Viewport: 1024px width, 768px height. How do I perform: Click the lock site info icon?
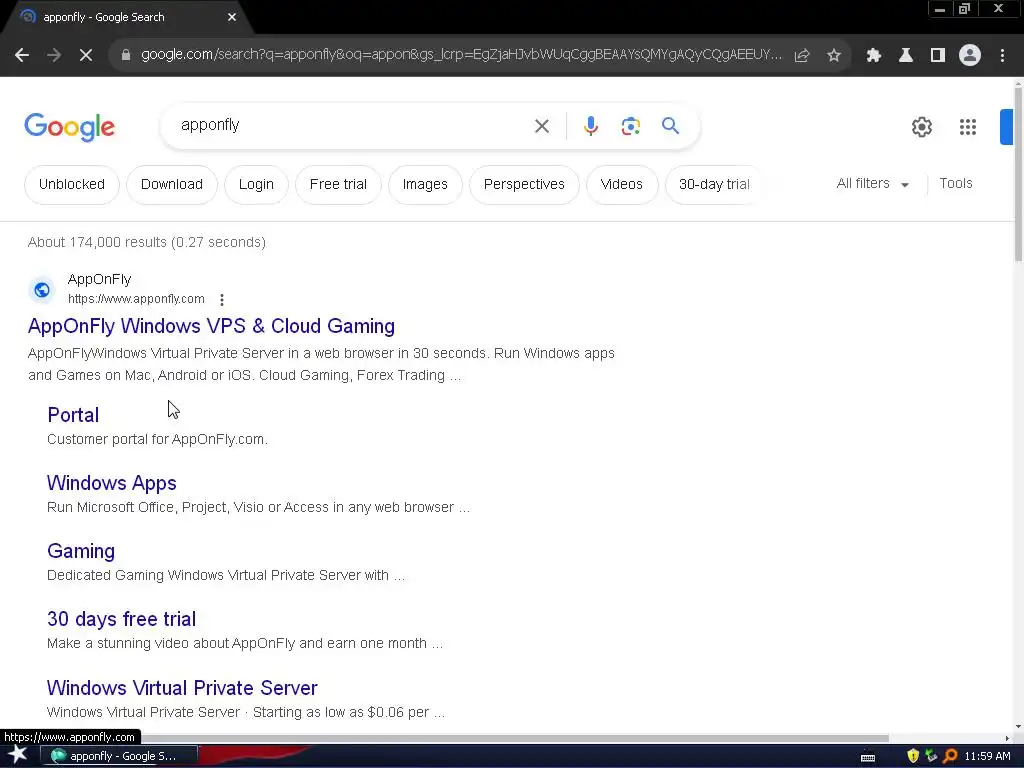[x=126, y=55]
